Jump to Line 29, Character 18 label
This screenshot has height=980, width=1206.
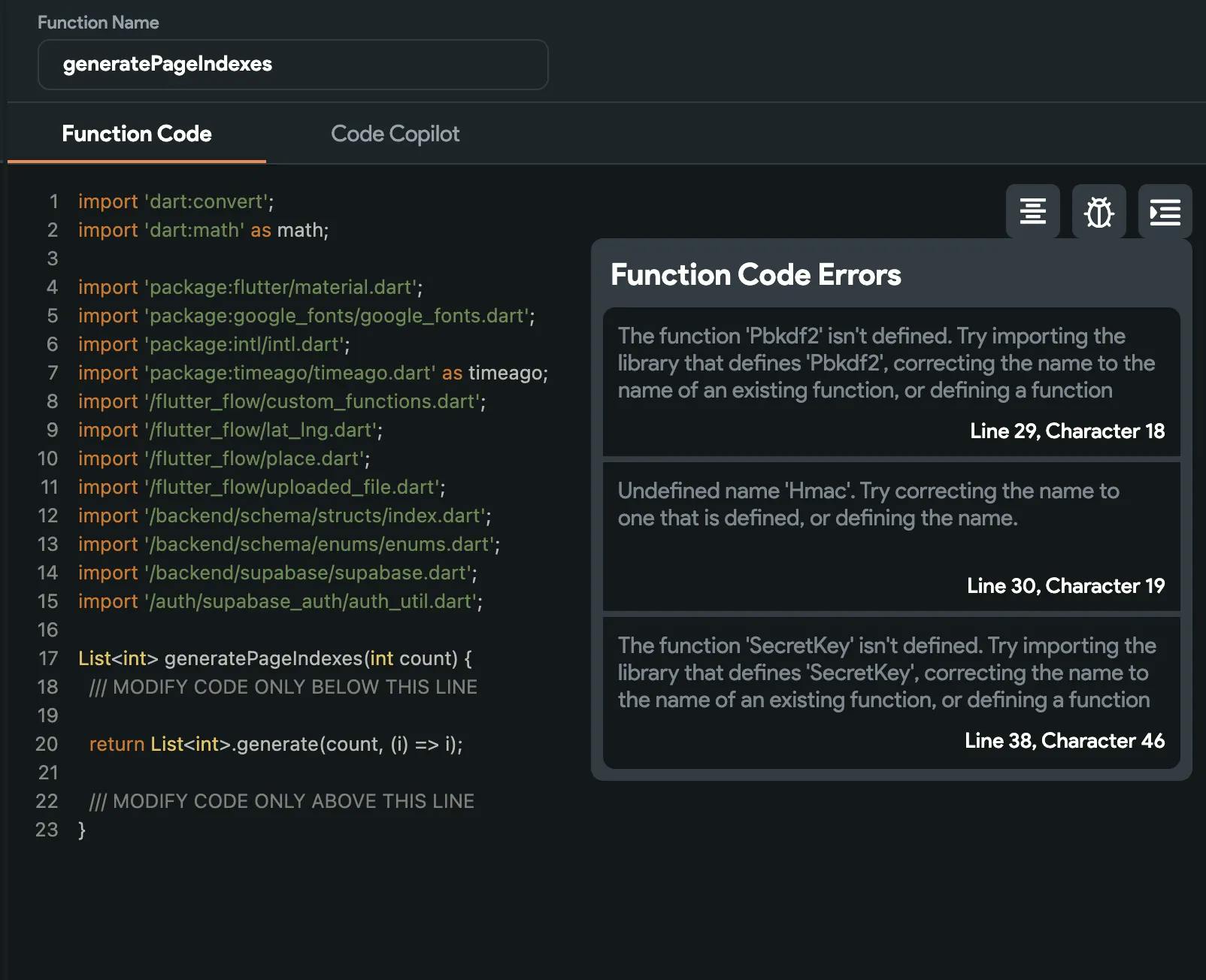pyautogui.click(x=1066, y=431)
